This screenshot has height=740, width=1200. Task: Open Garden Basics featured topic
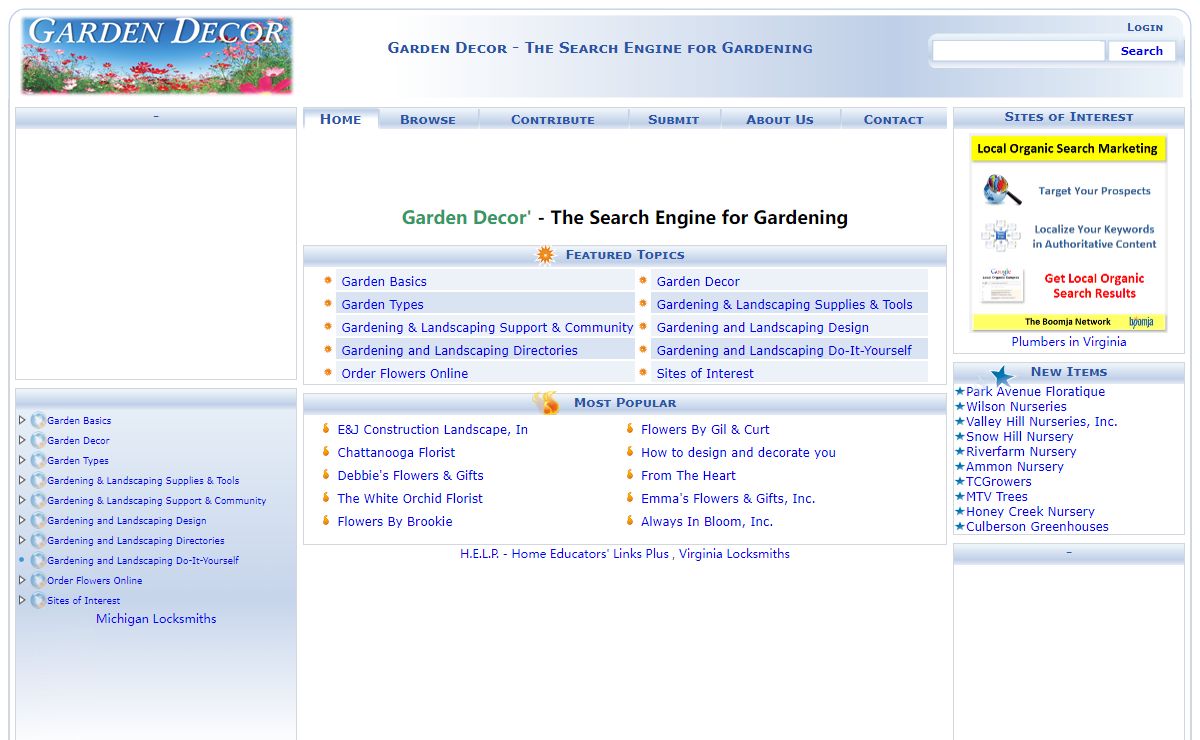coord(384,282)
